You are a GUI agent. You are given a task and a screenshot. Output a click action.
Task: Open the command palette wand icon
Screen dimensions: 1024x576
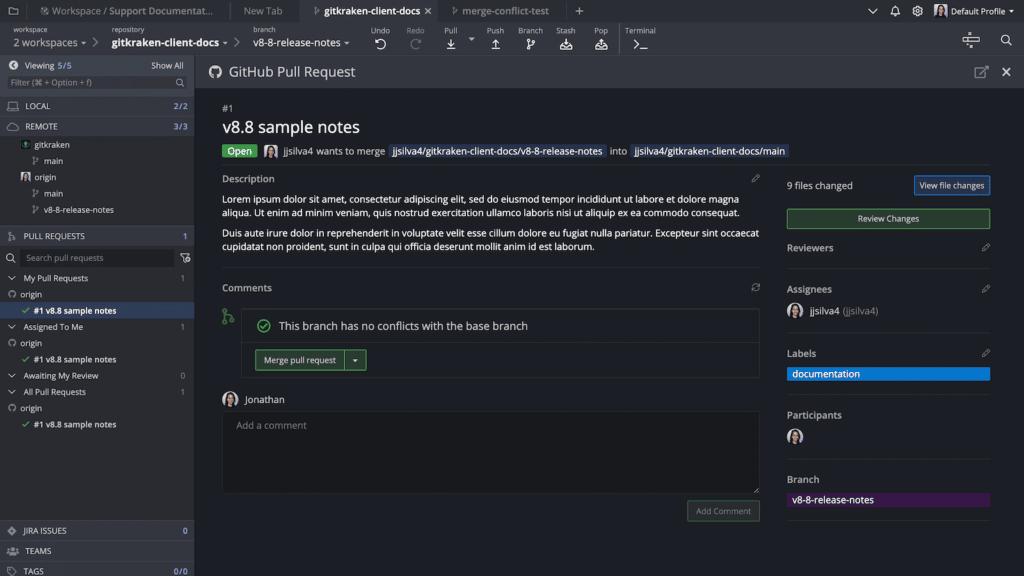[971, 40]
